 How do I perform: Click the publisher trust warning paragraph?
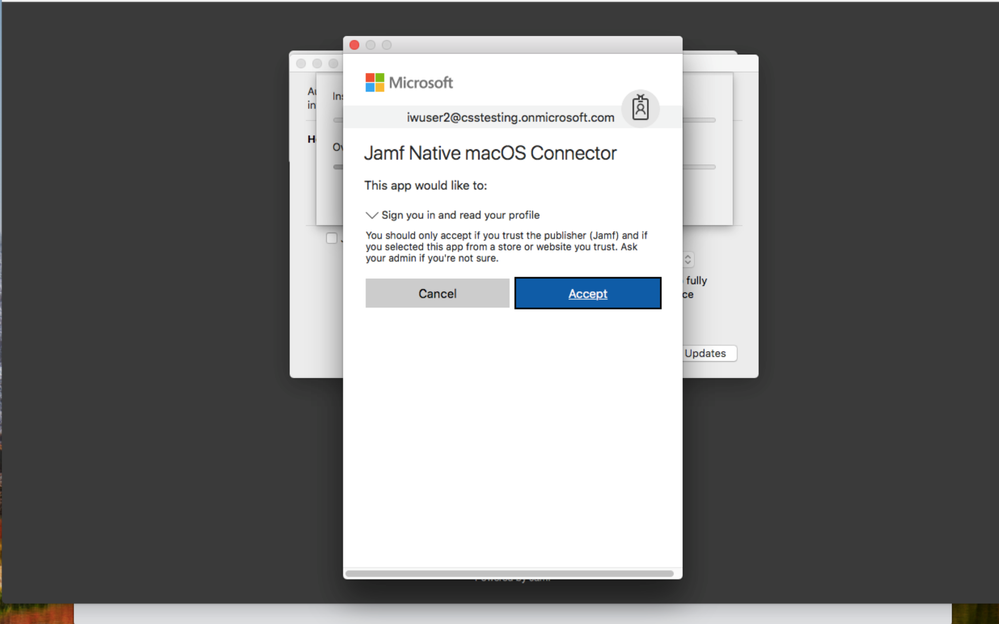(507, 247)
